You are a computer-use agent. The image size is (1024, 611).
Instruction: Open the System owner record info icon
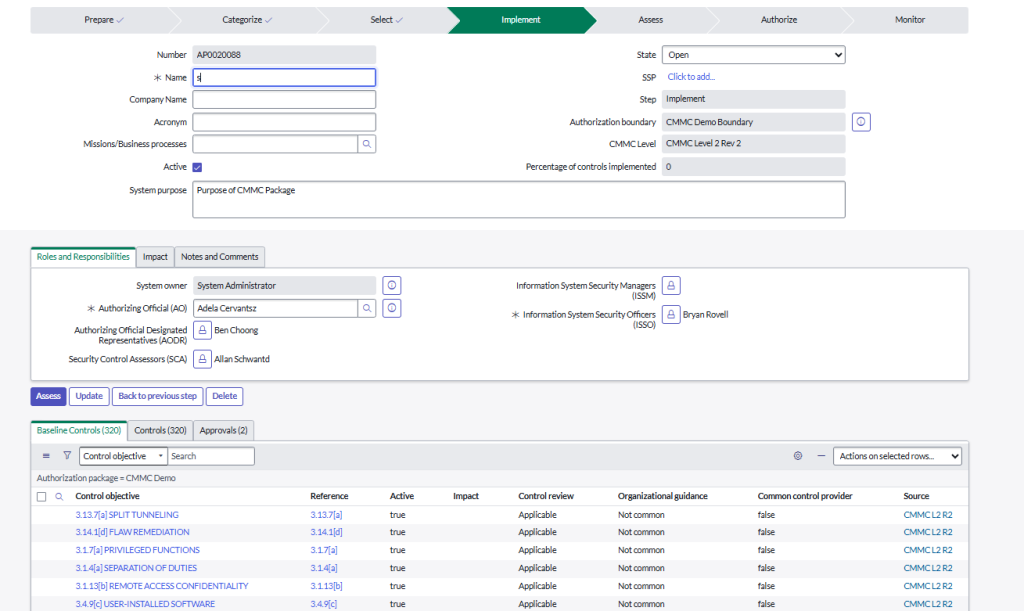click(392, 286)
